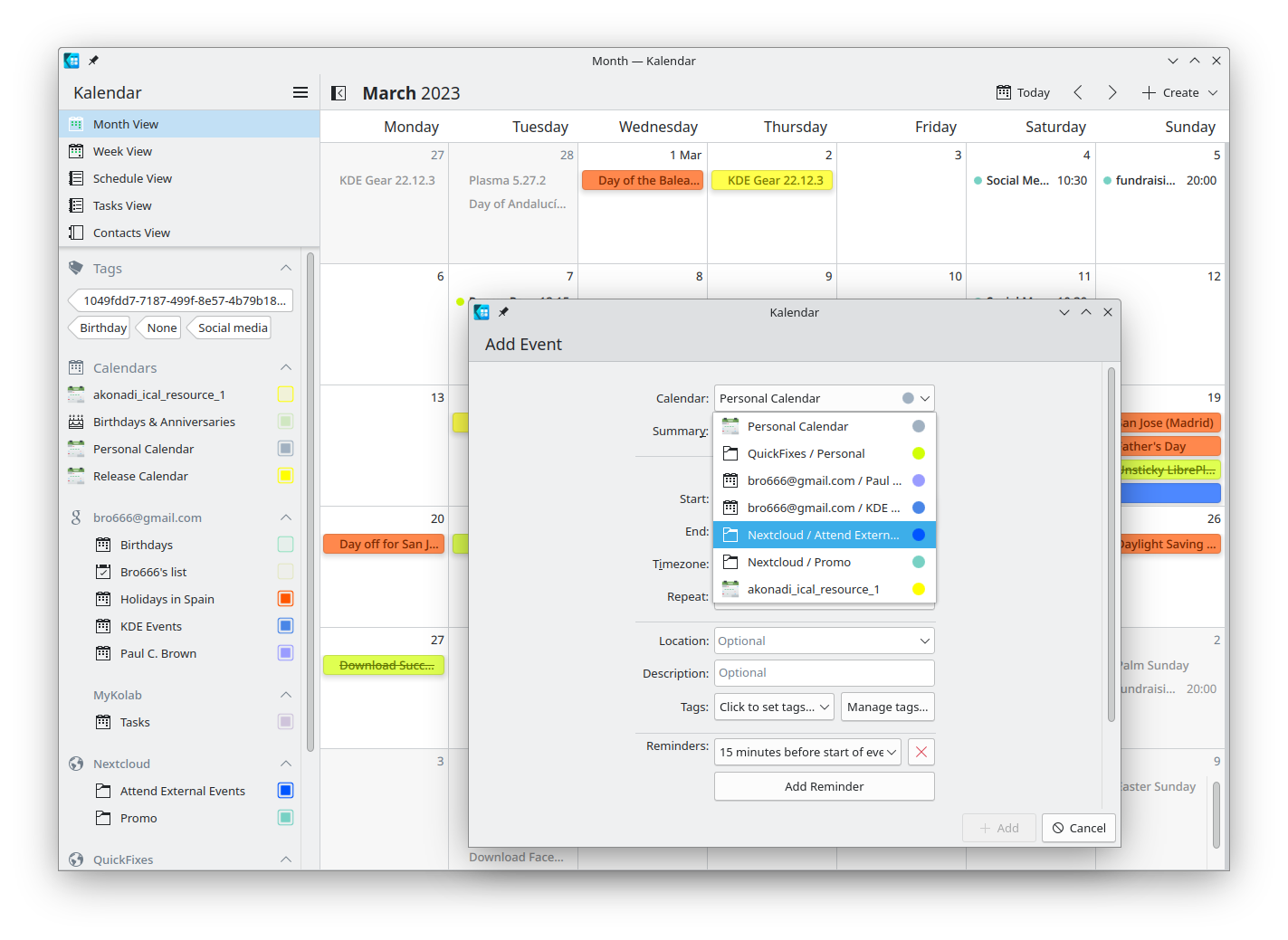Switch to Schedule View
Screen dimensions: 1288x940
[189, 178]
